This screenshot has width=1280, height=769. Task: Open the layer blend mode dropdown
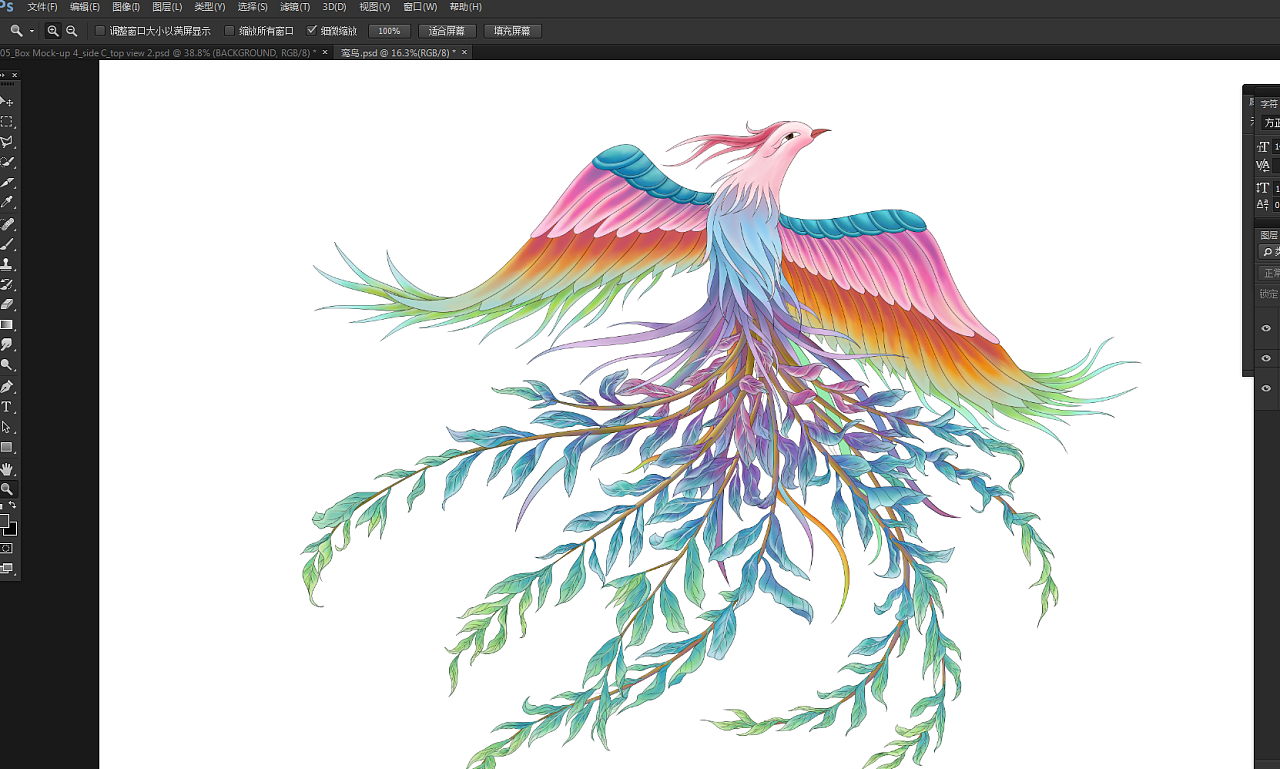[x=1268, y=272]
